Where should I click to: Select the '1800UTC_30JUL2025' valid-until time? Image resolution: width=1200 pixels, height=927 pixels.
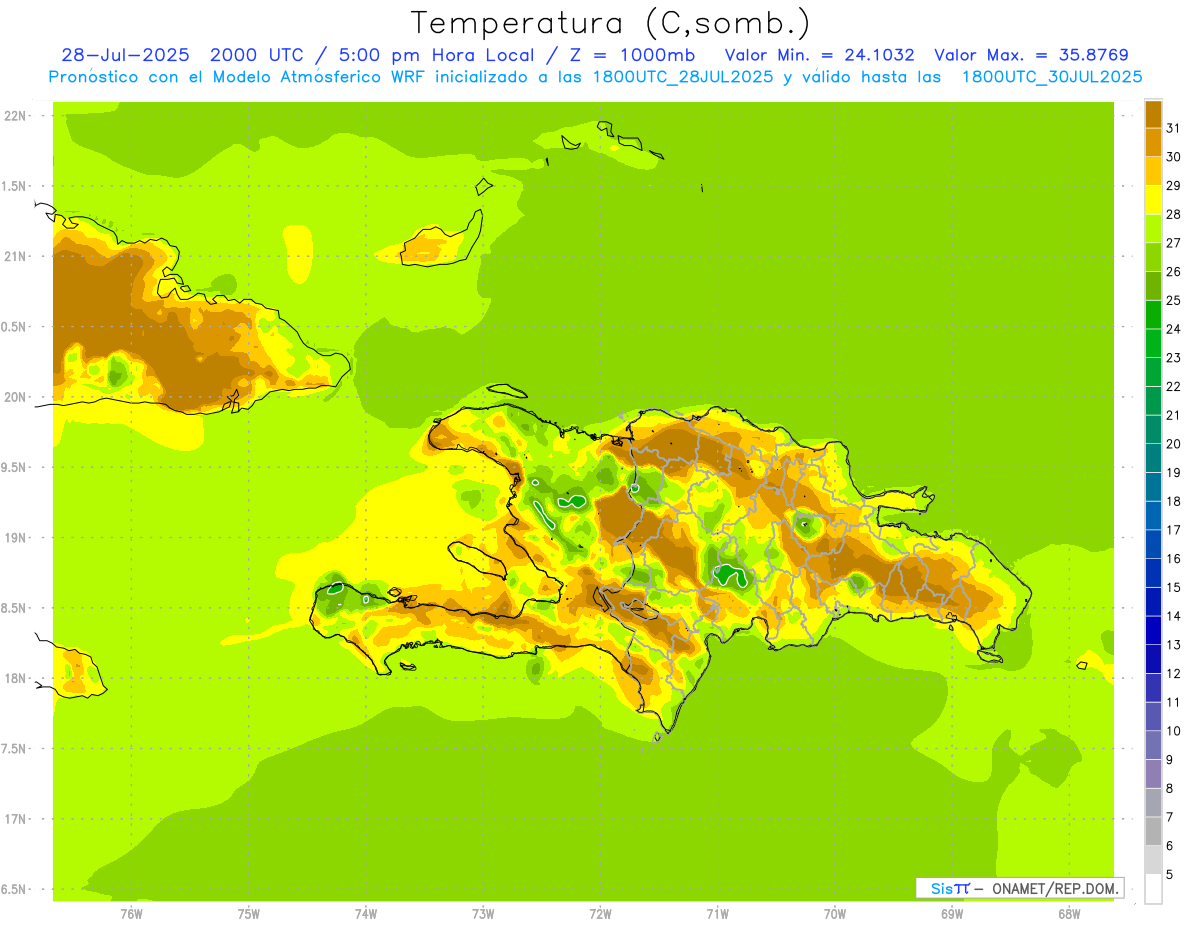tap(1052, 77)
